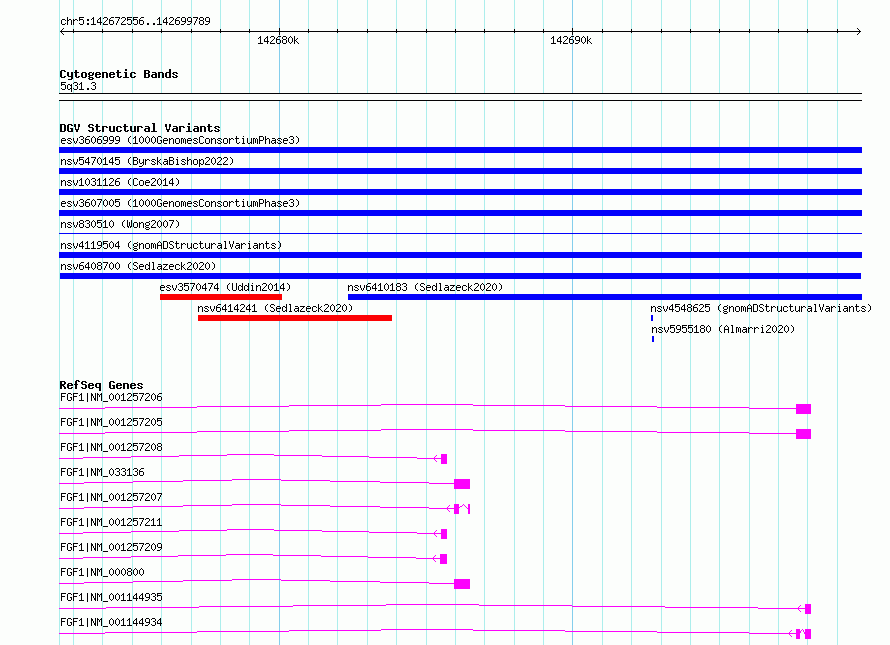The image size is (890, 645).
Task: Click the nsv4548625 gnomADStructuralVariants label
Action: coord(761,308)
